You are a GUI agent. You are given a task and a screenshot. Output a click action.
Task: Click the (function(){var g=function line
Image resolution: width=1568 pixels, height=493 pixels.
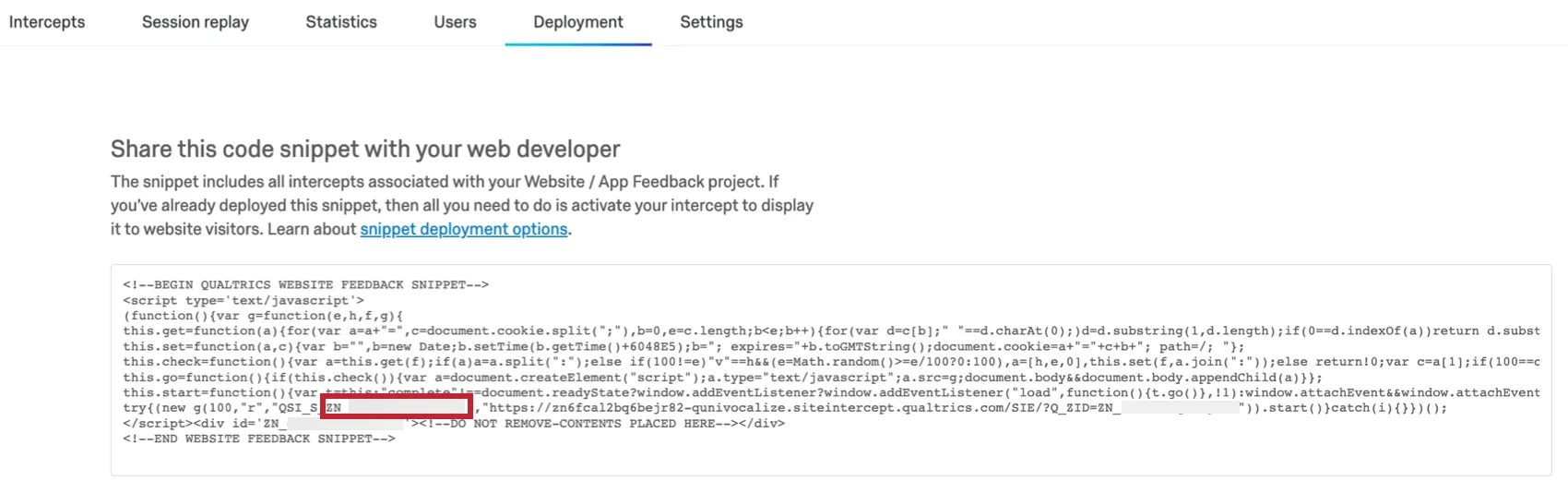click(263, 316)
